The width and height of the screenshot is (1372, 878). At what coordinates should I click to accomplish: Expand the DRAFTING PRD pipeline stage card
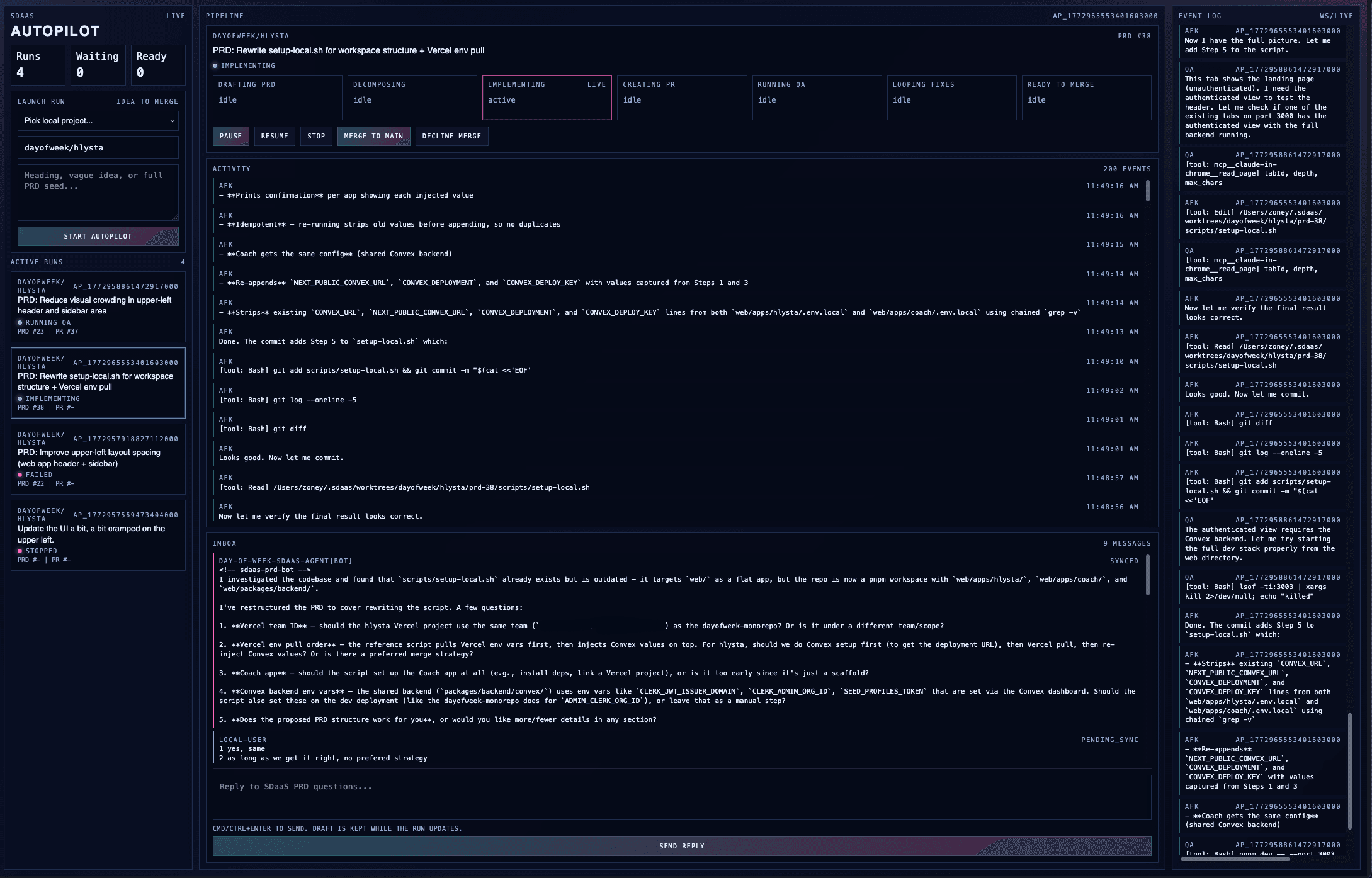pyautogui.click(x=277, y=98)
